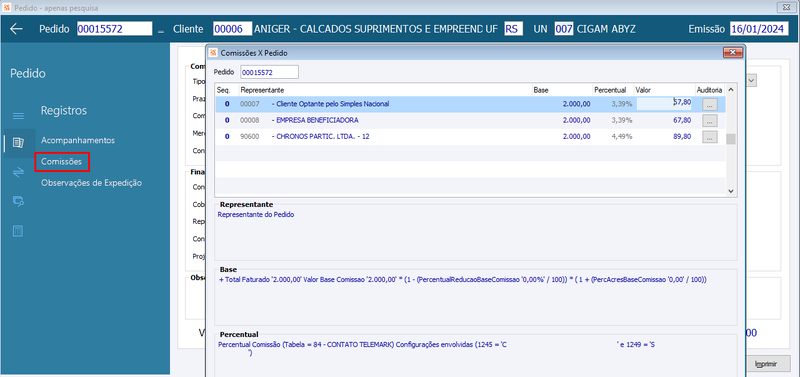Sort by the Percentual column header
Screen dimensions: 800x377
(x=613, y=90)
